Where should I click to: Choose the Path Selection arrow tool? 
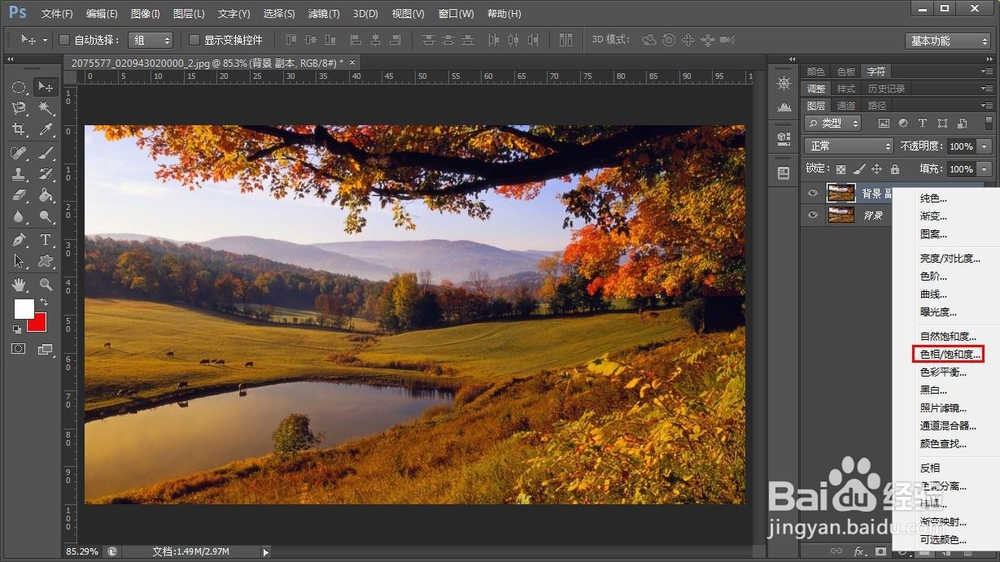click(18, 262)
